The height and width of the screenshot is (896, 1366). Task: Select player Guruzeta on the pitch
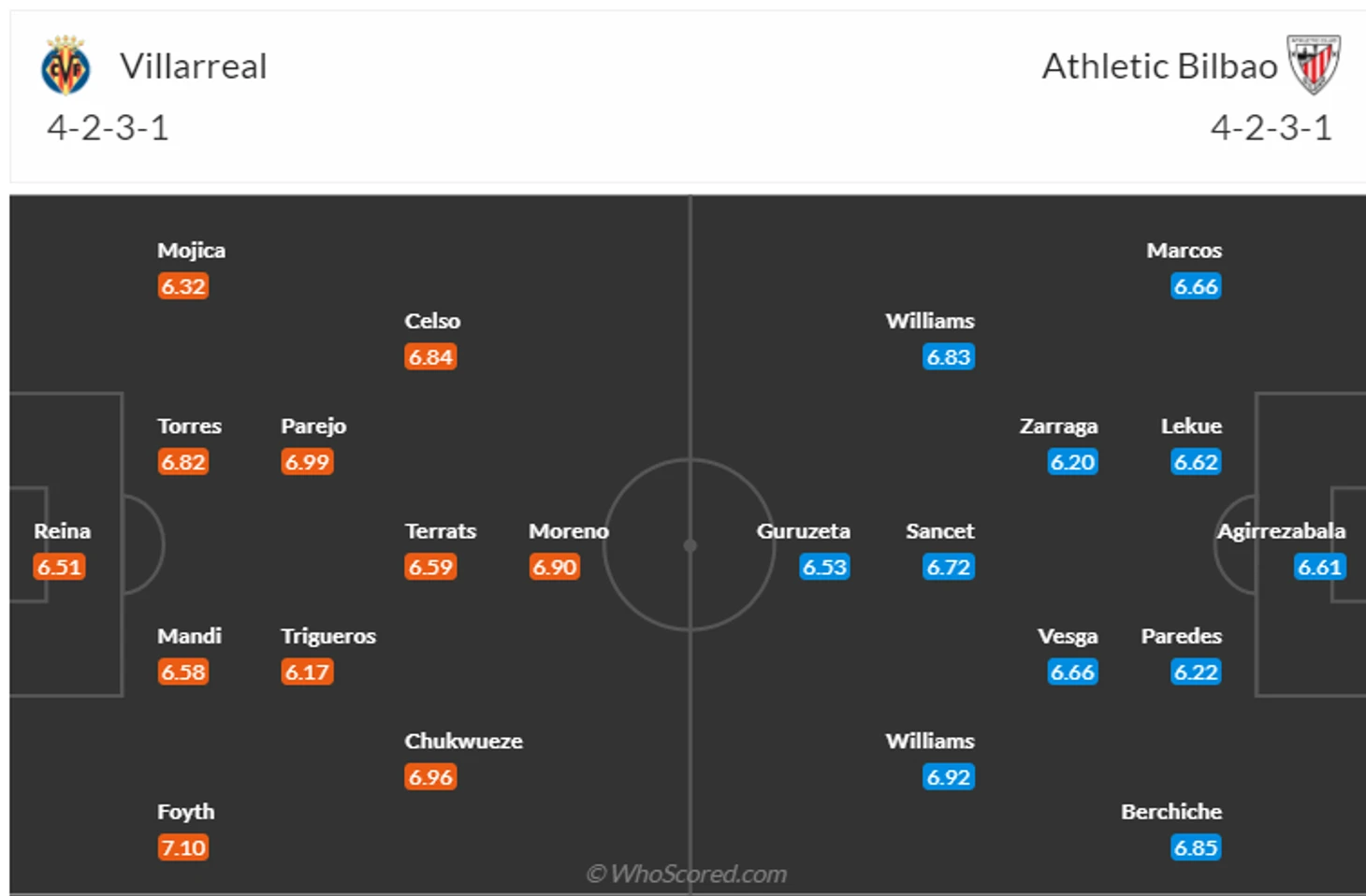click(x=803, y=531)
